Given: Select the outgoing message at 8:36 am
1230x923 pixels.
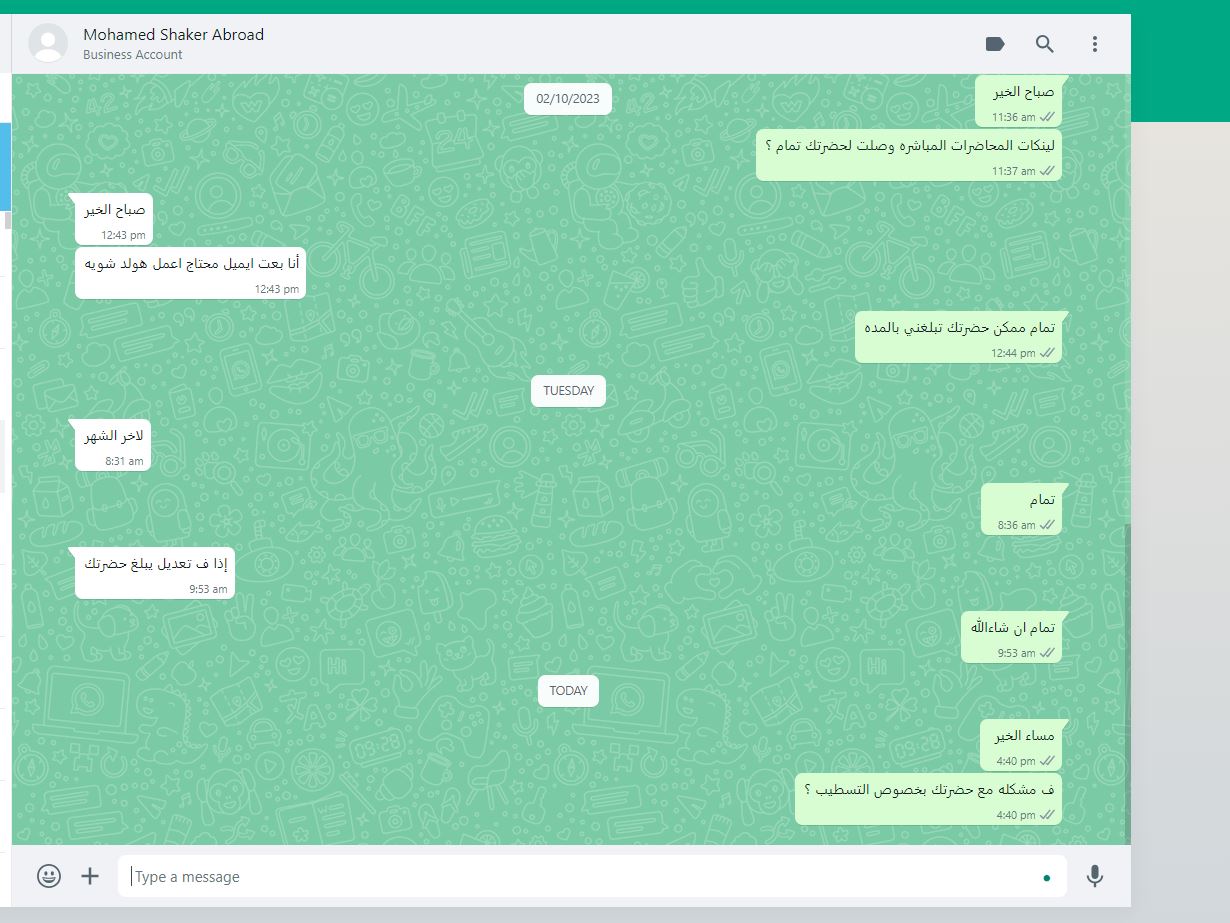Looking at the screenshot, I should 1021,509.
